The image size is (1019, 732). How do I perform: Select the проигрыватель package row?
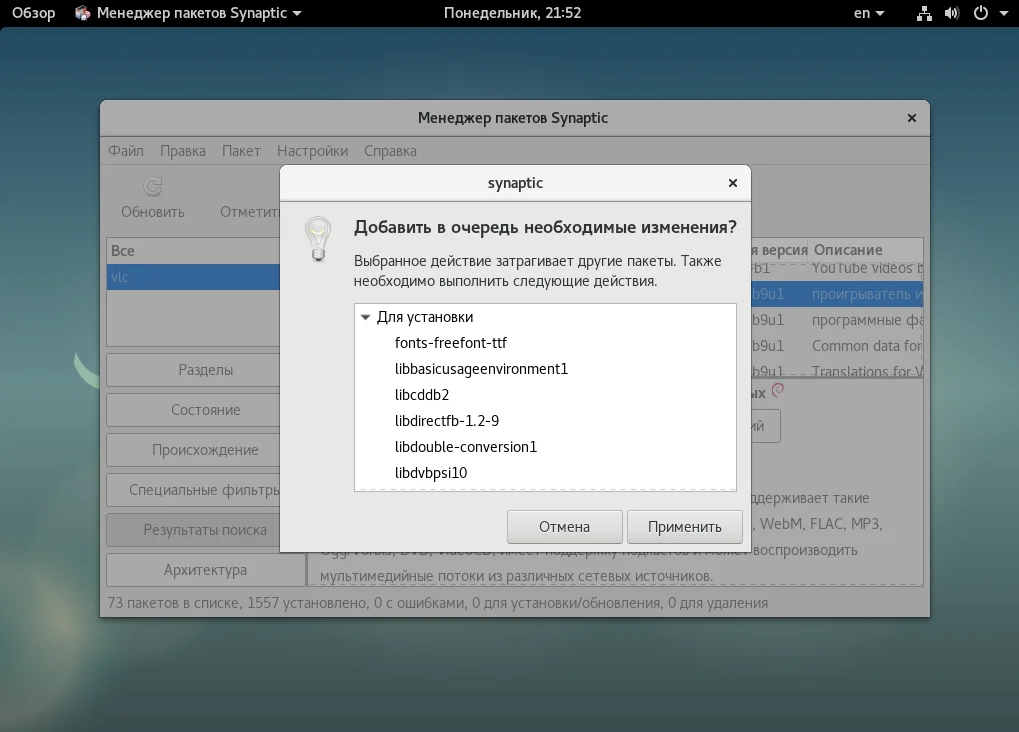[x=837, y=294]
